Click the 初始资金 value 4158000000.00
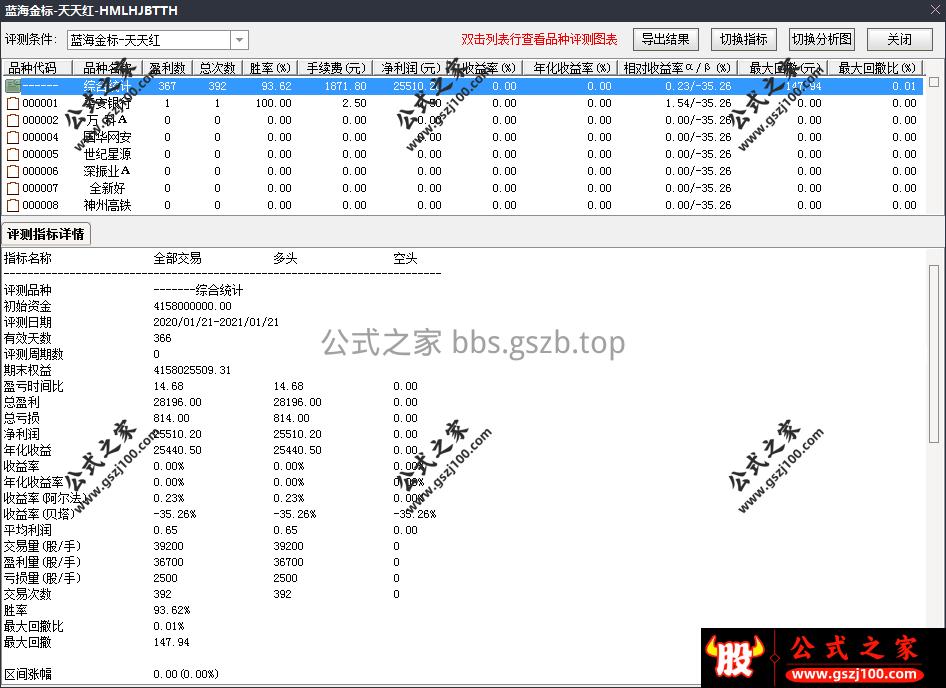This screenshot has width=946, height=688. click(192, 306)
